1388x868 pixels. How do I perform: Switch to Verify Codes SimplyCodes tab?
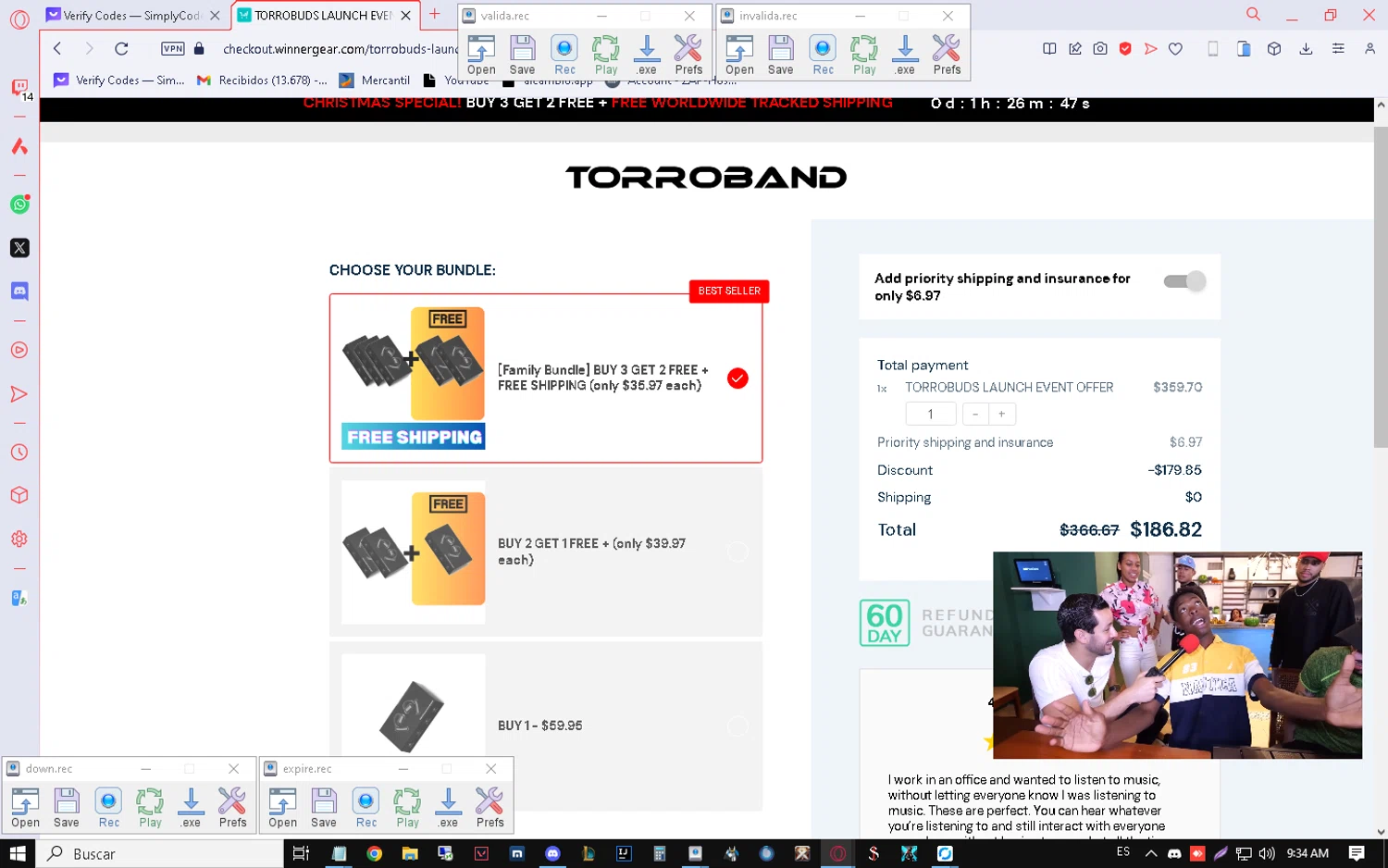(x=133, y=16)
